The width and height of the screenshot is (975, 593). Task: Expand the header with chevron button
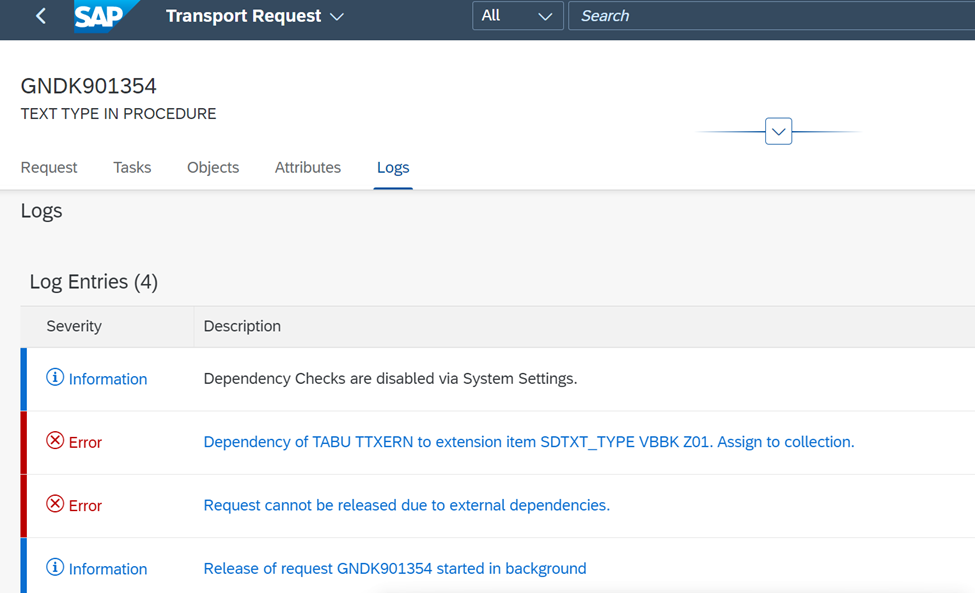778,131
